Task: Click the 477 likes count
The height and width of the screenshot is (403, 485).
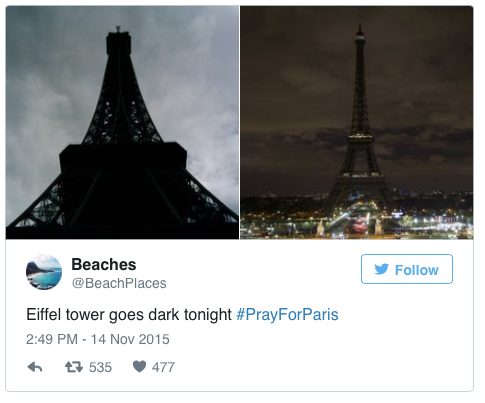Action: [163, 367]
